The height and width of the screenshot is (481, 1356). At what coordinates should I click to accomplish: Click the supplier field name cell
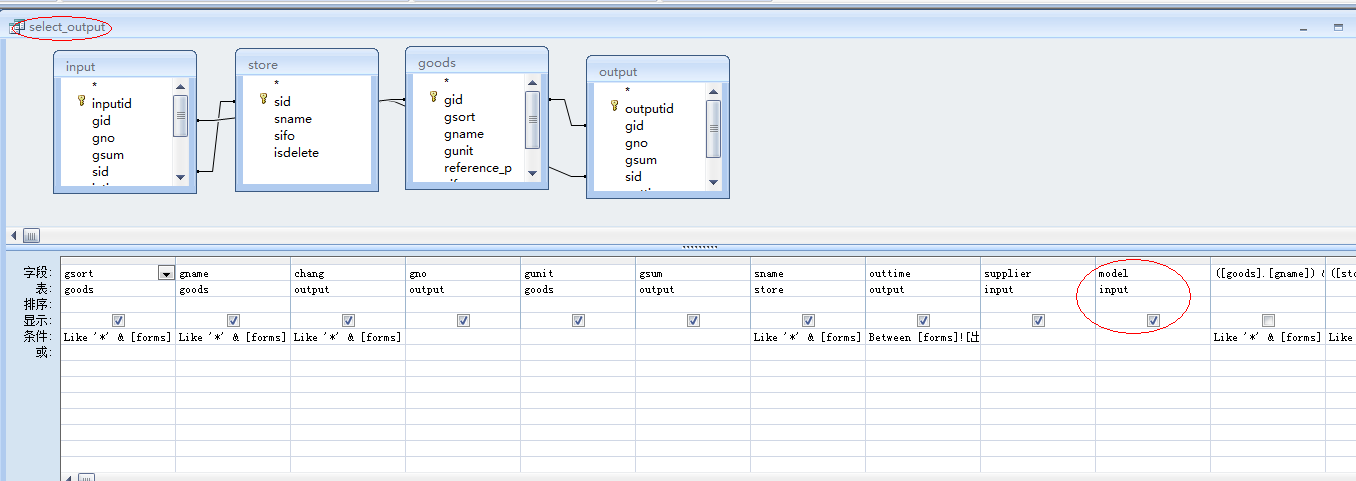(x=1037, y=273)
